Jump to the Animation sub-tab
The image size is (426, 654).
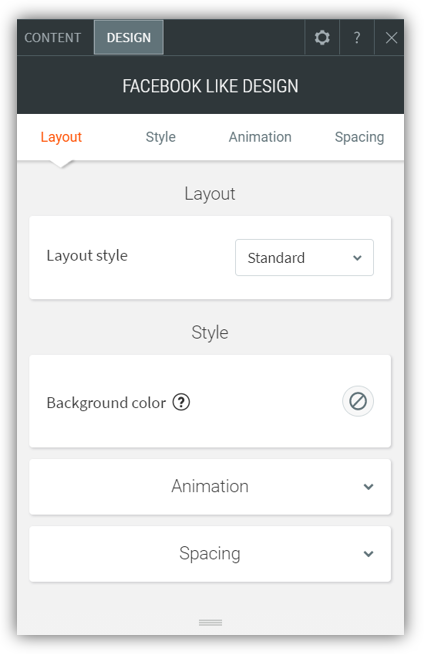[x=260, y=137]
